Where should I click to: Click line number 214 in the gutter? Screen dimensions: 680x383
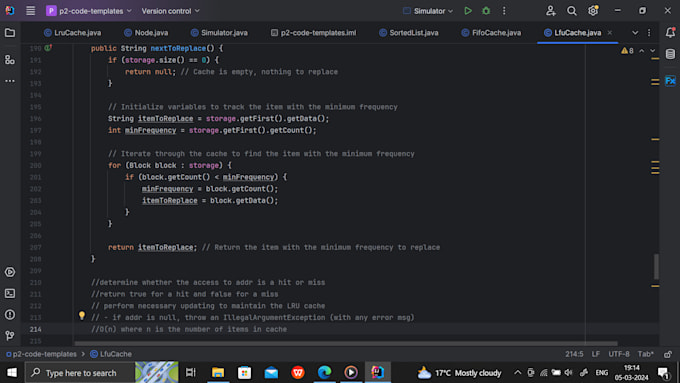[36, 329]
